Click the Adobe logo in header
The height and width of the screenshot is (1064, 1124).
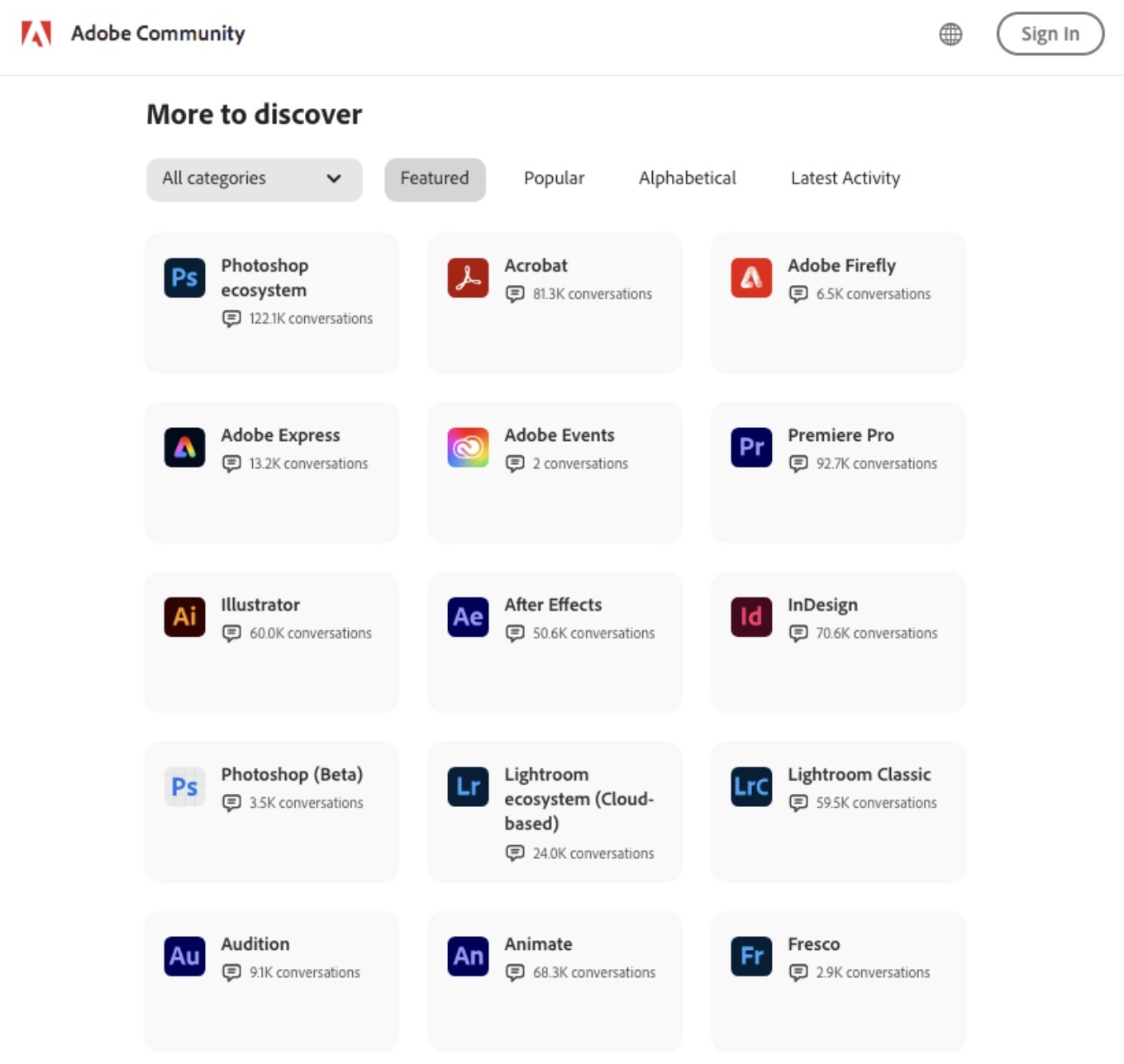36,34
